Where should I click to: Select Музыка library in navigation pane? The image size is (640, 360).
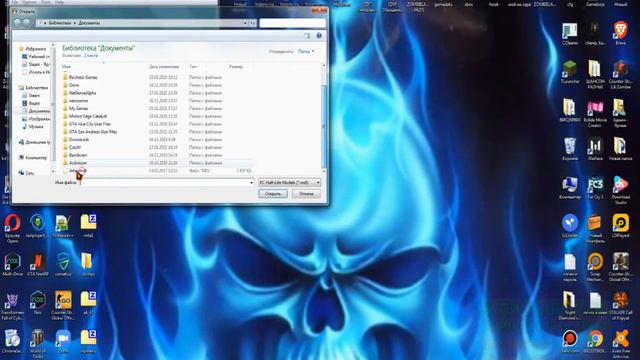point(33,127)
